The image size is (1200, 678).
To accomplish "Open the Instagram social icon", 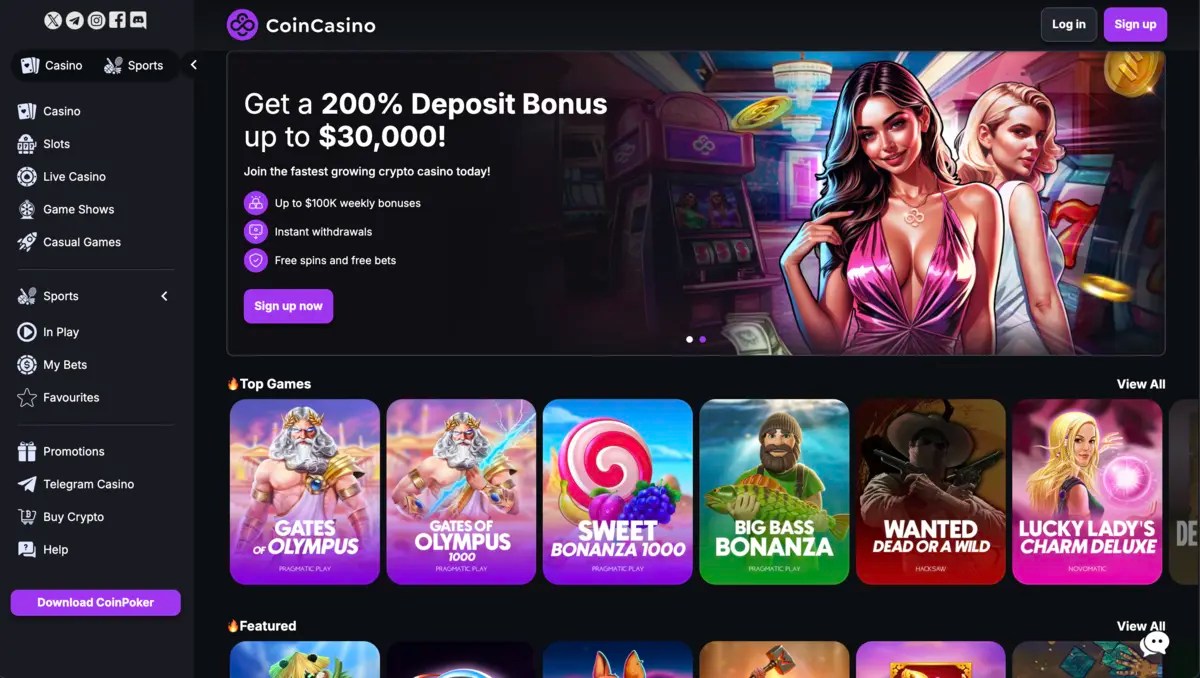I will click(96, 20).
